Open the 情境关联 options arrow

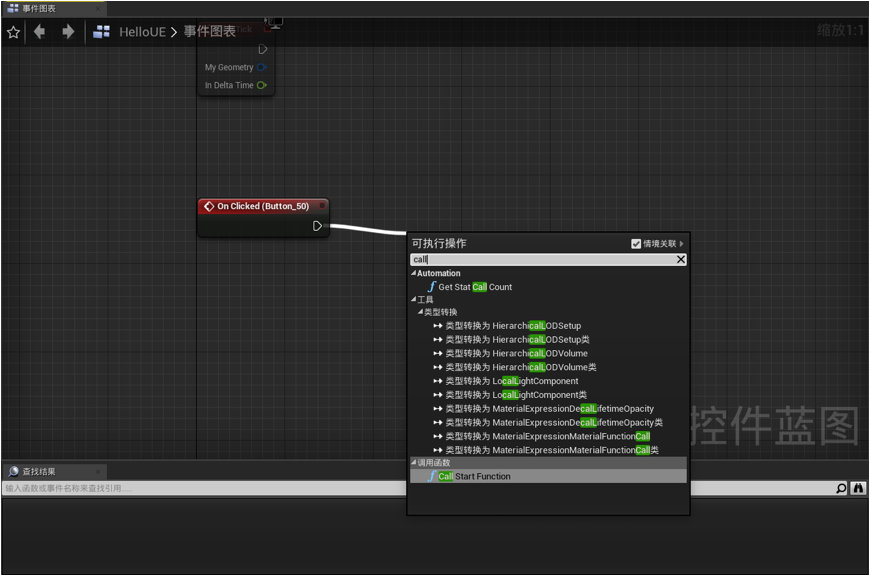[x=681, y=244]
